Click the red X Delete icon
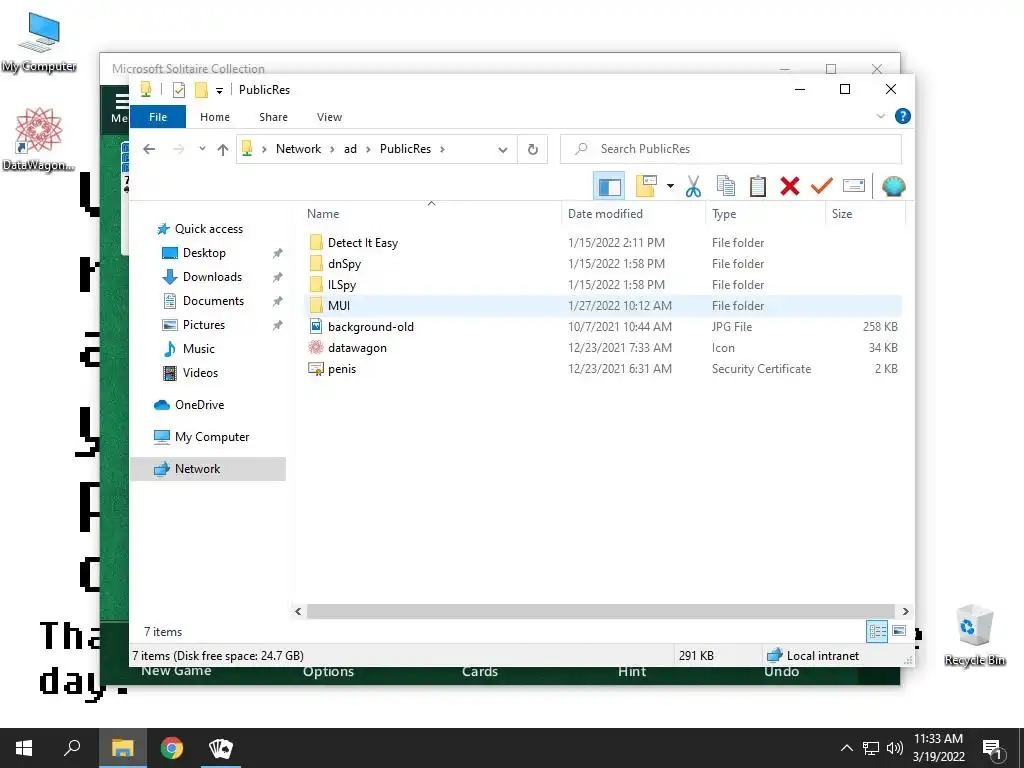The width and height of the screenshot is (1024, 768). (x=790, y=186)
